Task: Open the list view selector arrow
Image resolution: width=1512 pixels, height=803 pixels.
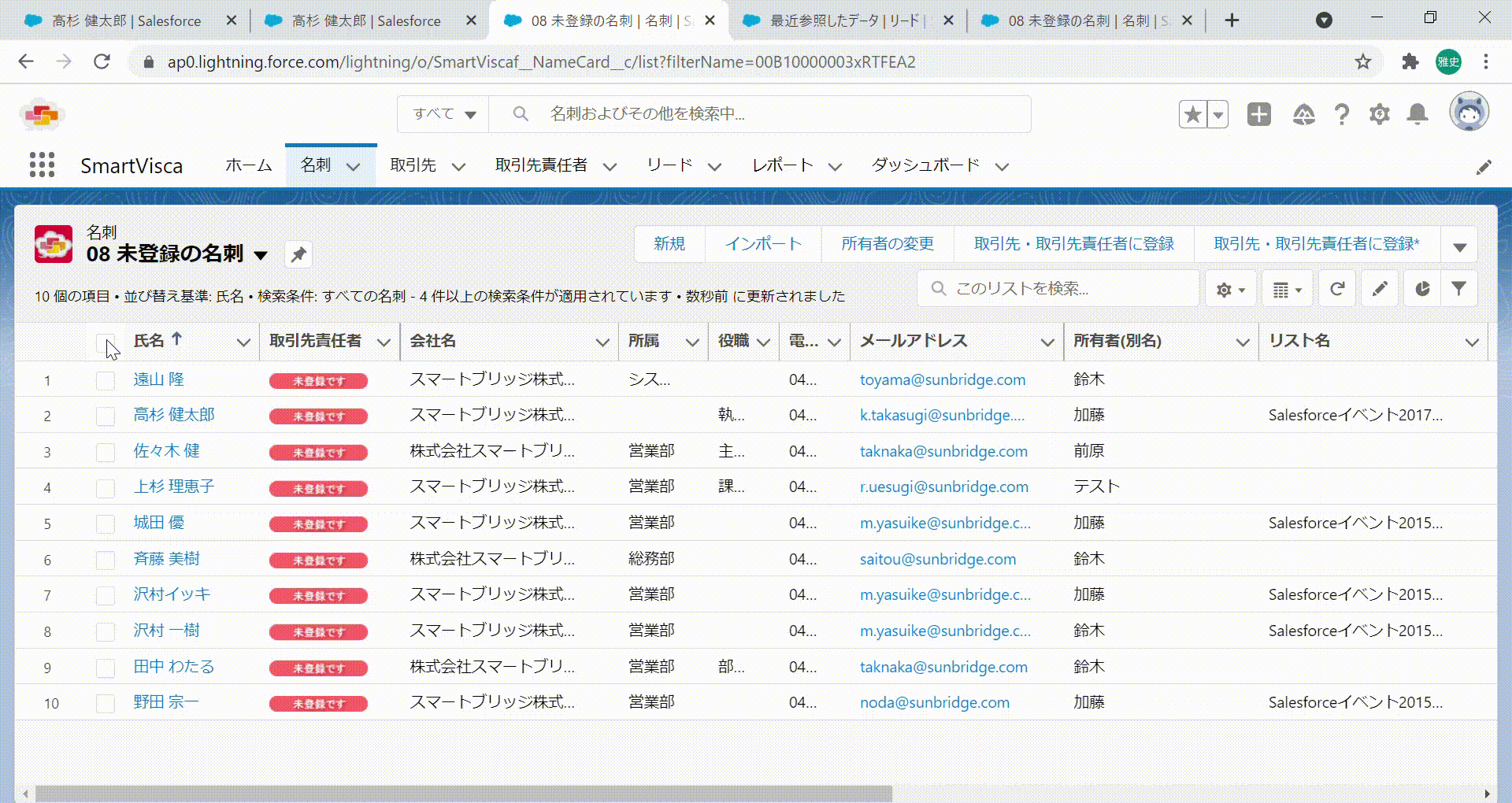Action: tap(261, 255)
